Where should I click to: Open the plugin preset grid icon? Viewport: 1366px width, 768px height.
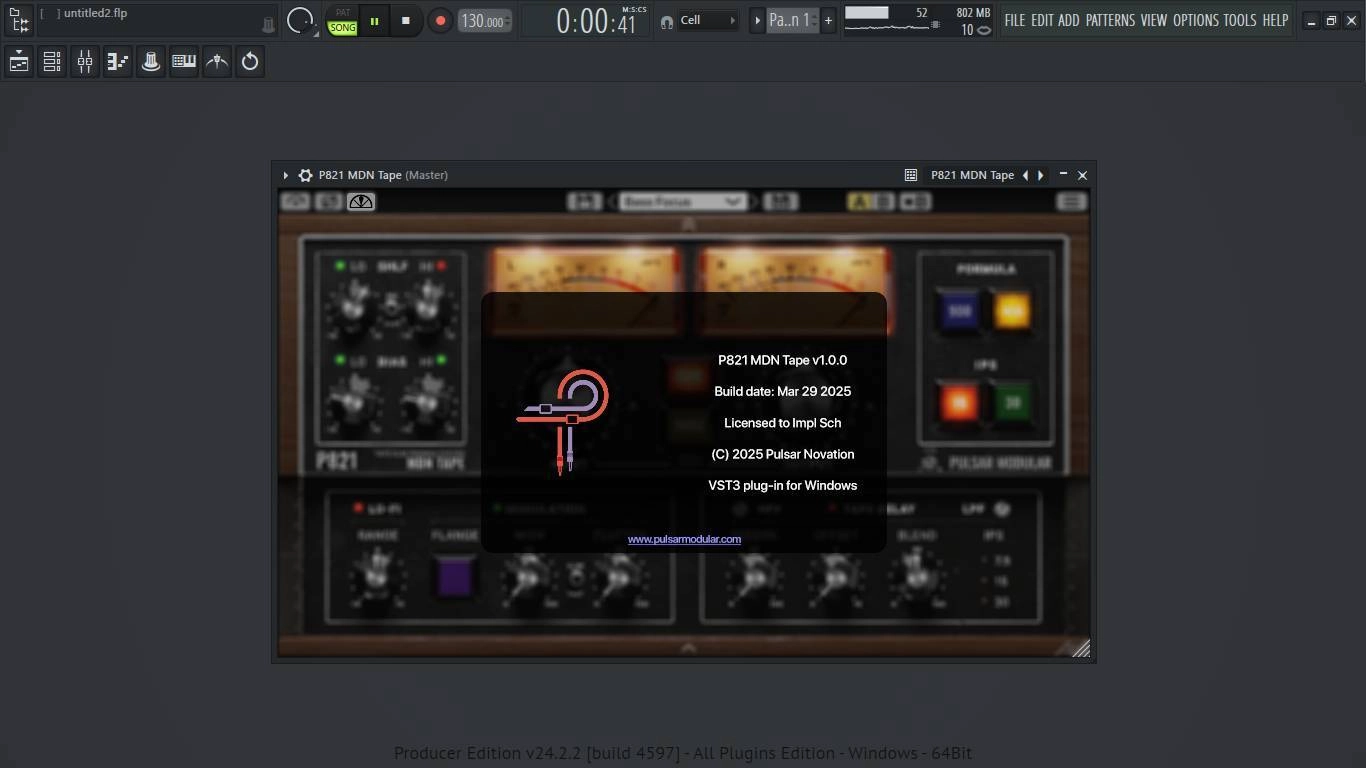(x=911, y=175)
